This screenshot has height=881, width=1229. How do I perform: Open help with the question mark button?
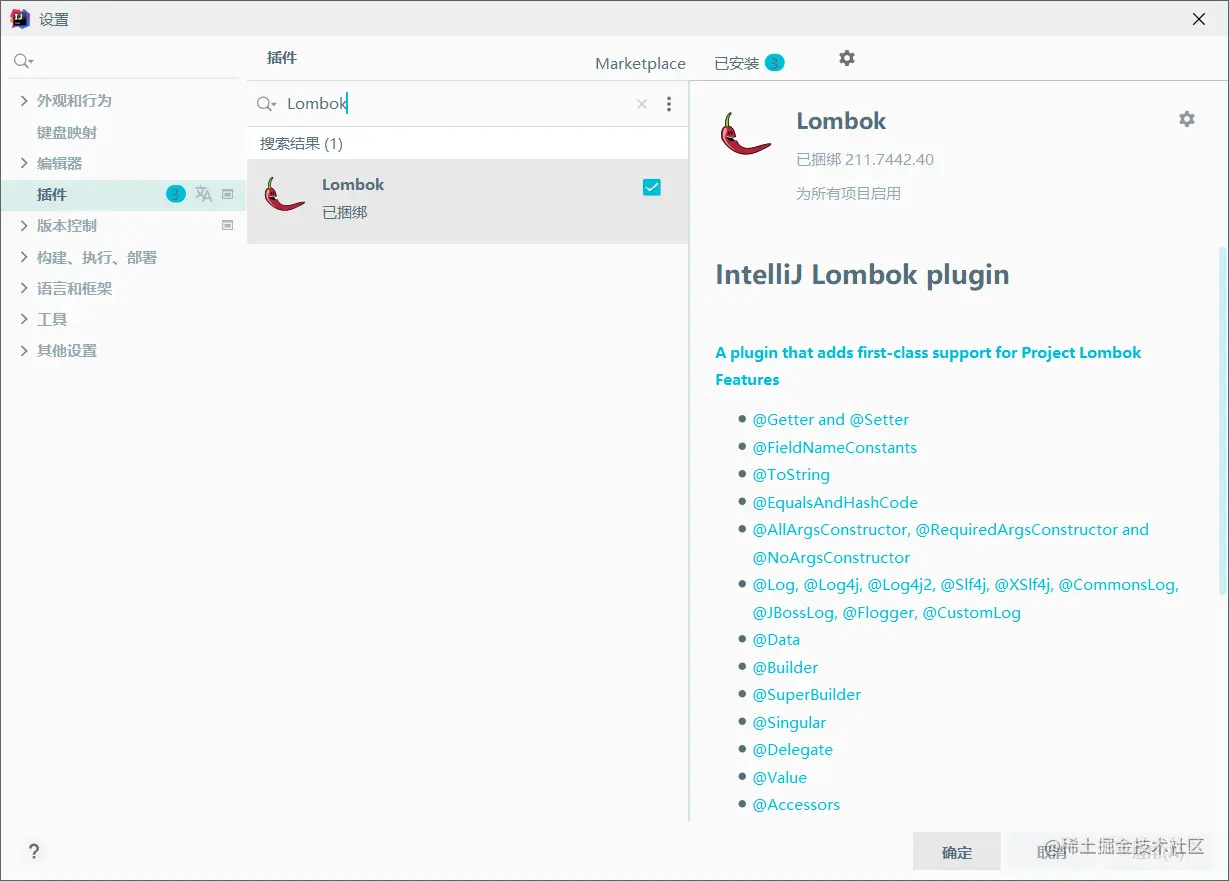pos(33,852)
